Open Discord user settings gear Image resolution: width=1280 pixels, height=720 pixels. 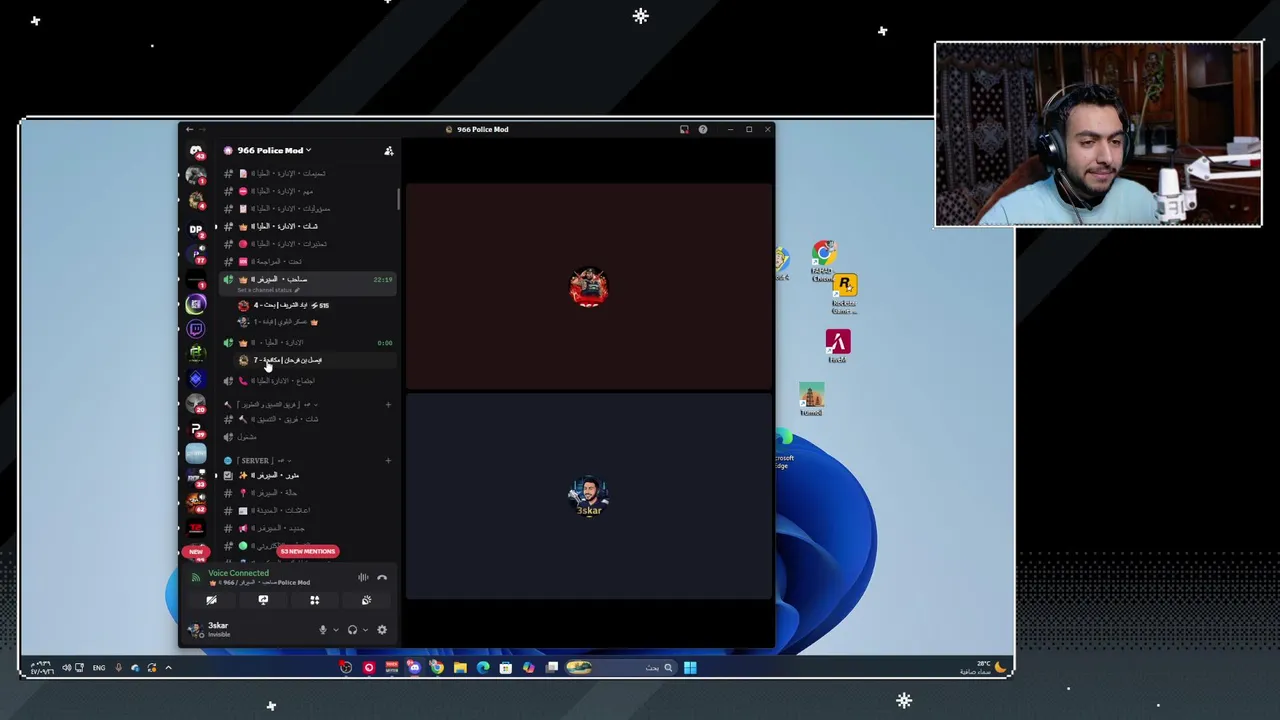pos(381,630)
